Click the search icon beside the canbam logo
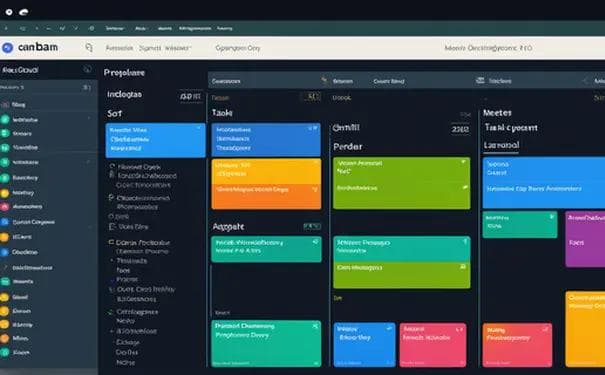Image resolution: width=605 pixels, height=375 pixels. tap(89, 48)
